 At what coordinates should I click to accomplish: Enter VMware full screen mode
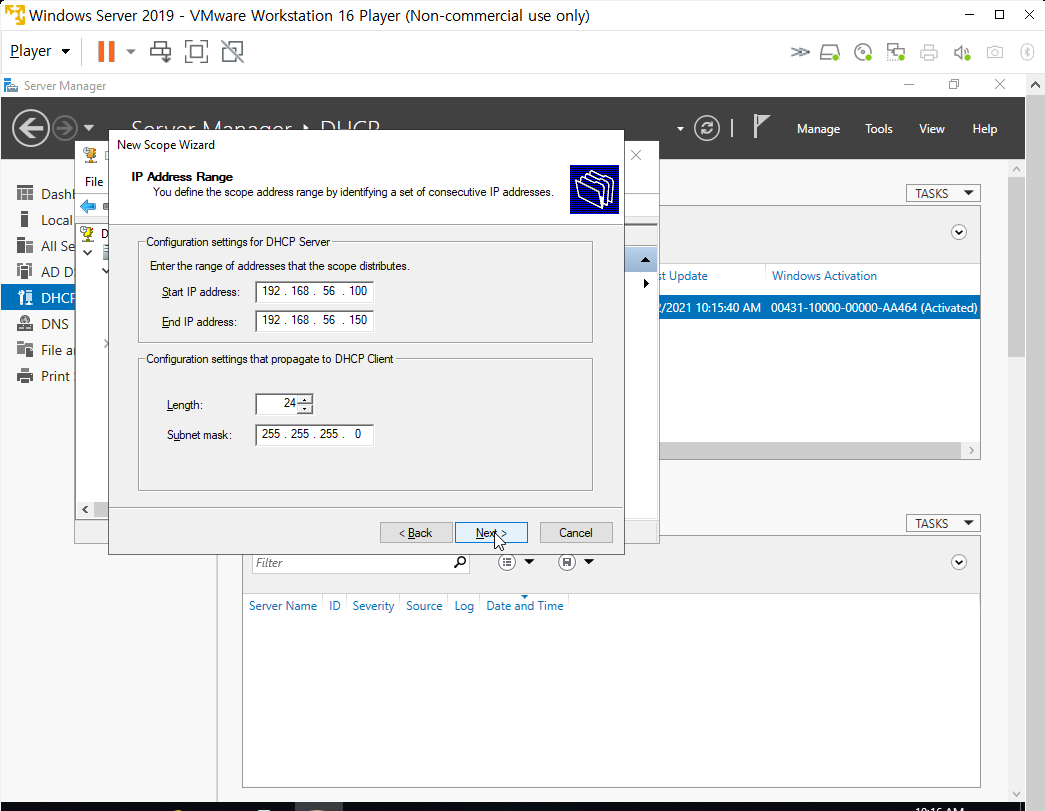(x=196, y=51)
